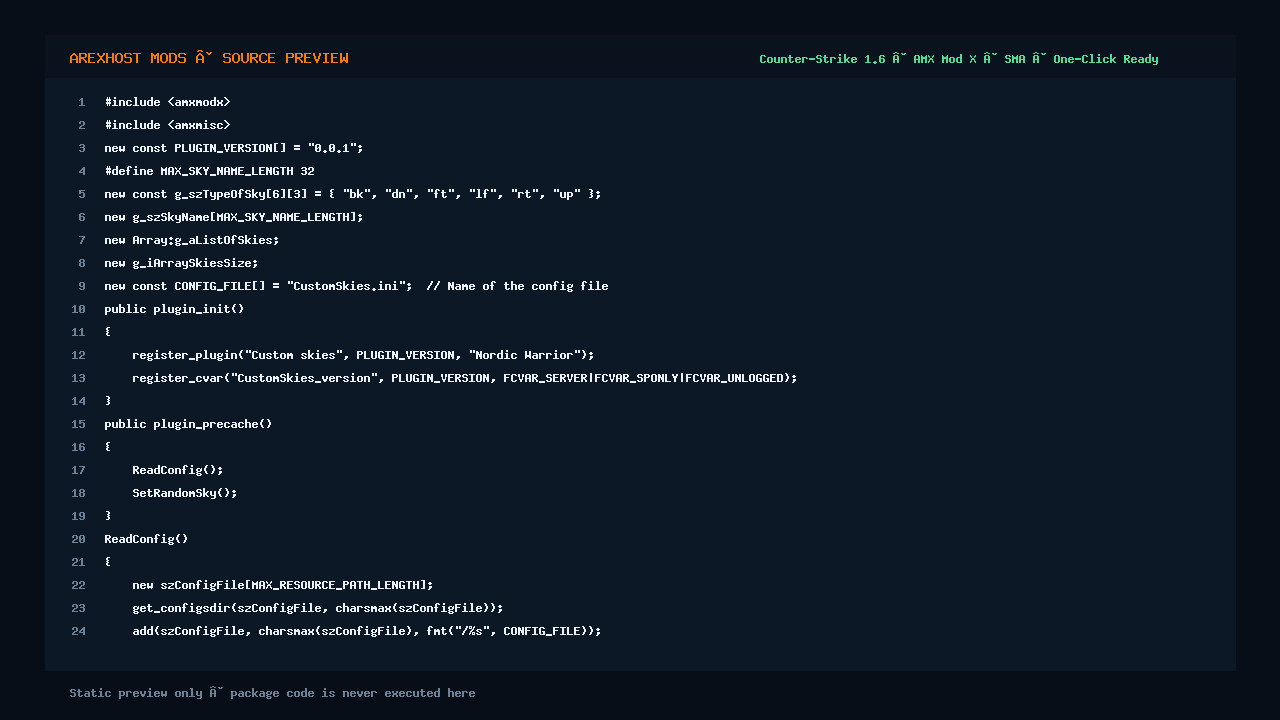Screen dimensions: 1280x720
Task: Click line number 16 in the gutter
Action: click(78, 447)
